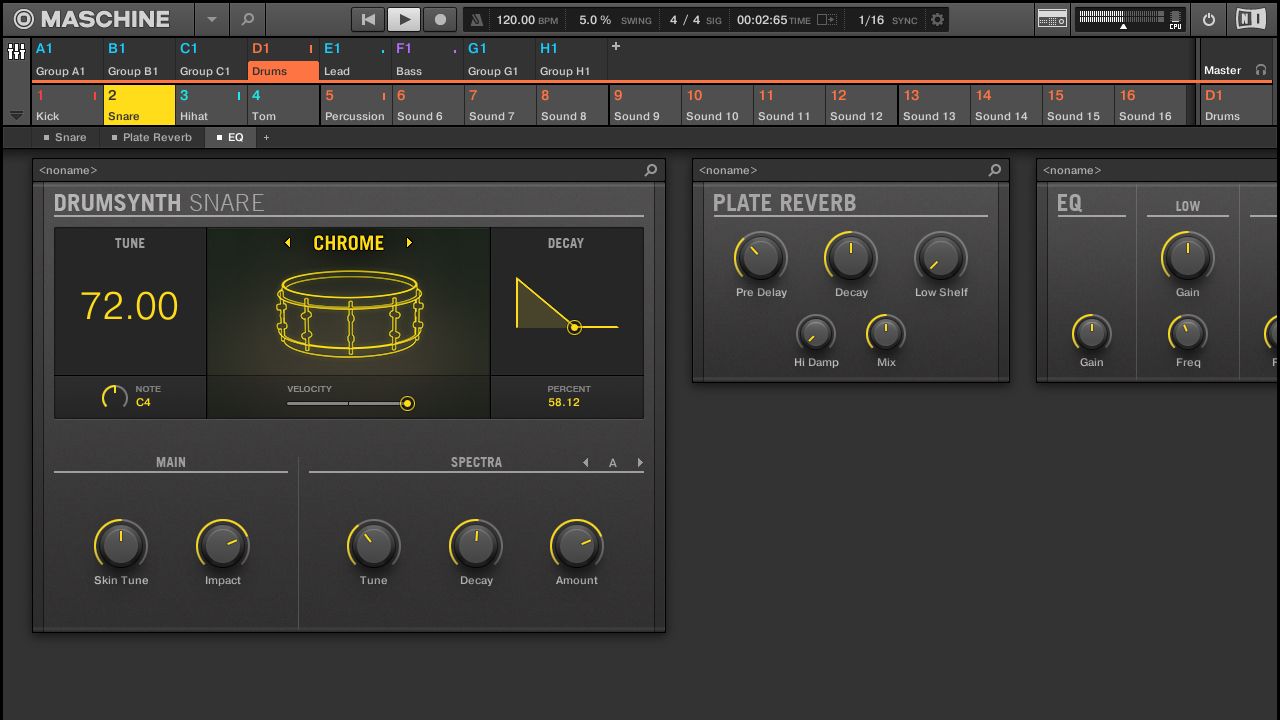
Task: Select group H1
Action: point(572,60)
